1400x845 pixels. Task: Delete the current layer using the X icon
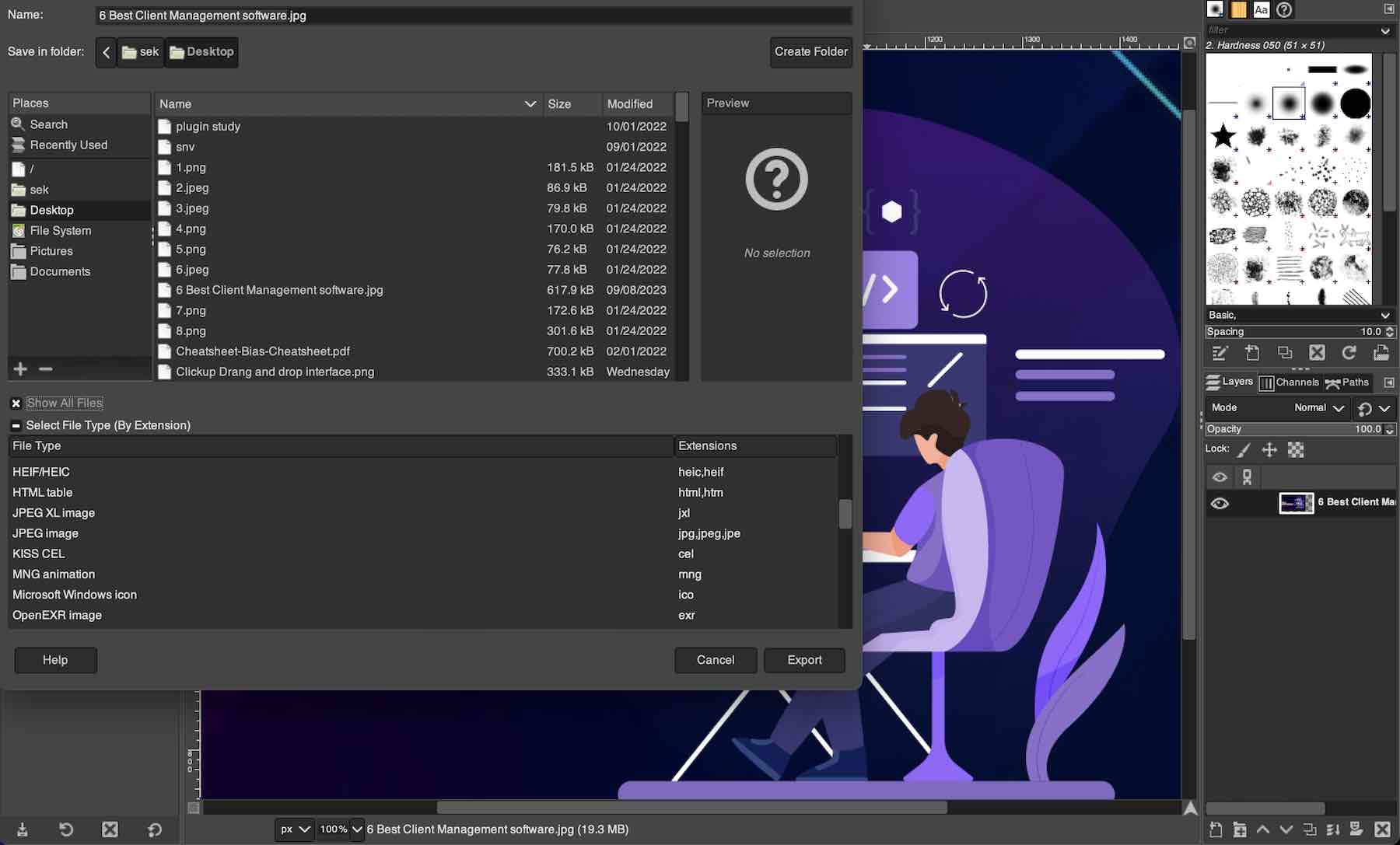pos(1381,830)
